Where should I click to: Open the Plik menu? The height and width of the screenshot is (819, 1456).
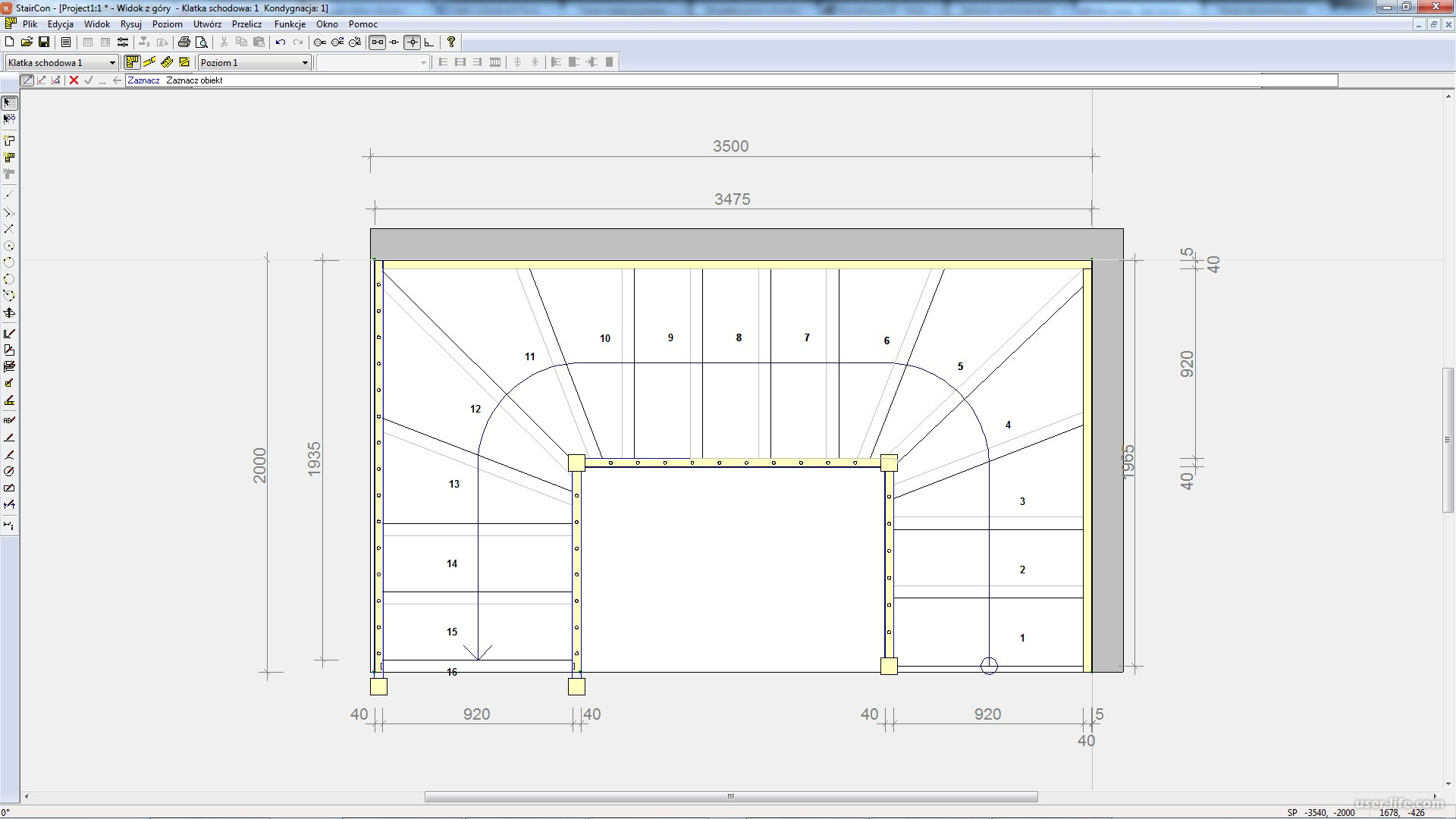30,24
